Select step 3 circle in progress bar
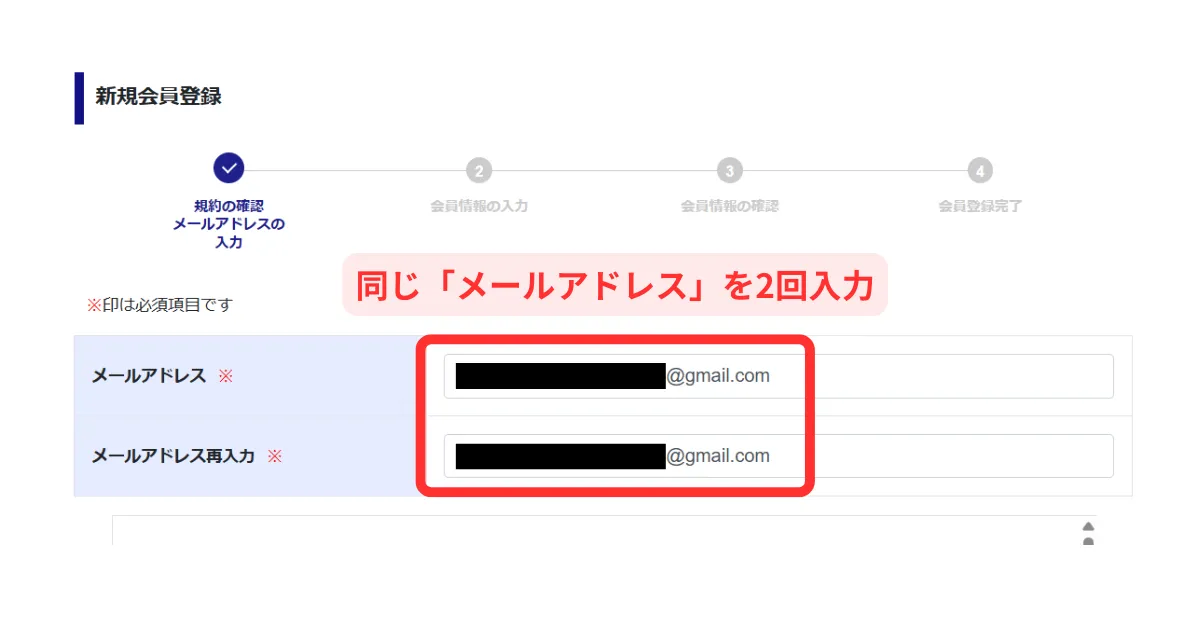Viewport: 1200px width, 630px height. click(x=730, y=171)
